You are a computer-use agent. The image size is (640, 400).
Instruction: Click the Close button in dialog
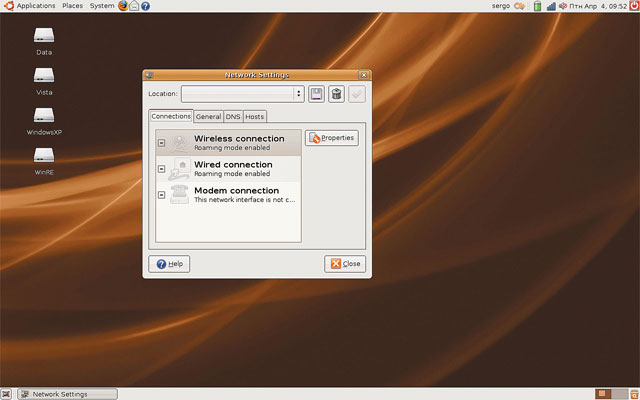pyautogui.click(x=345, y=264)
